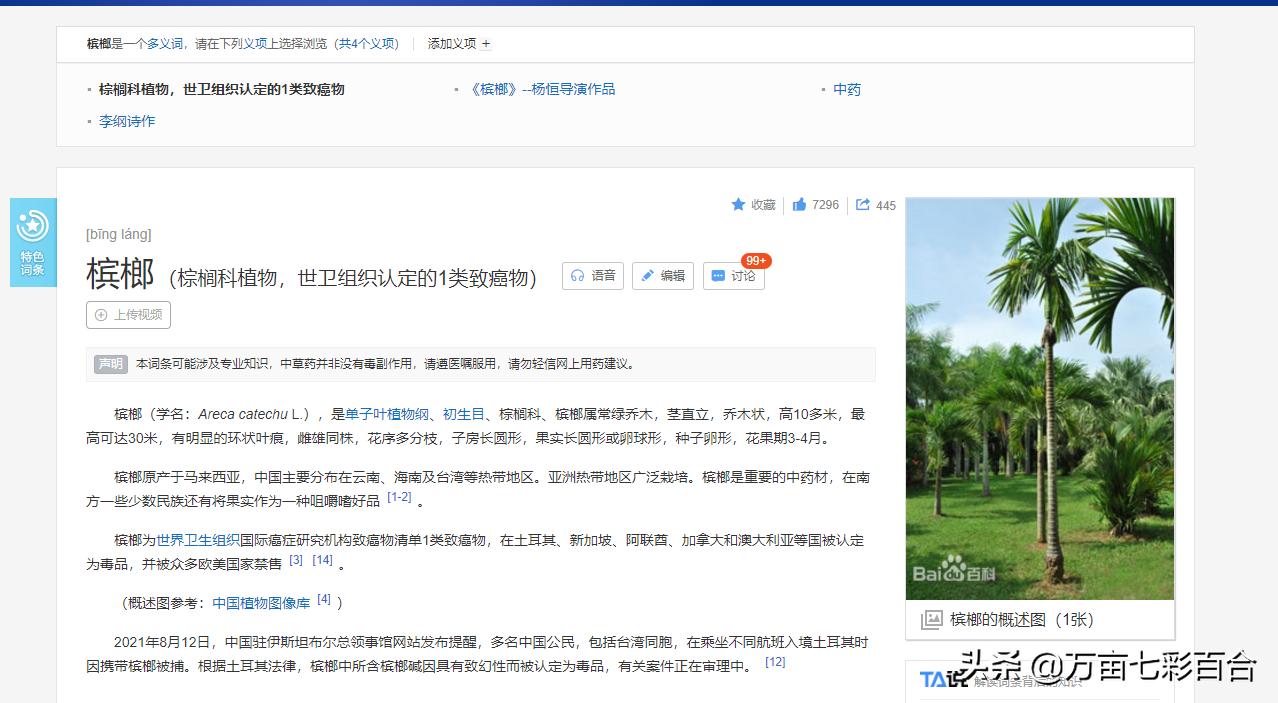Click the headphone icon to hear 语音 reading
The image size is (1278, 703).
[x=578, y=276]
